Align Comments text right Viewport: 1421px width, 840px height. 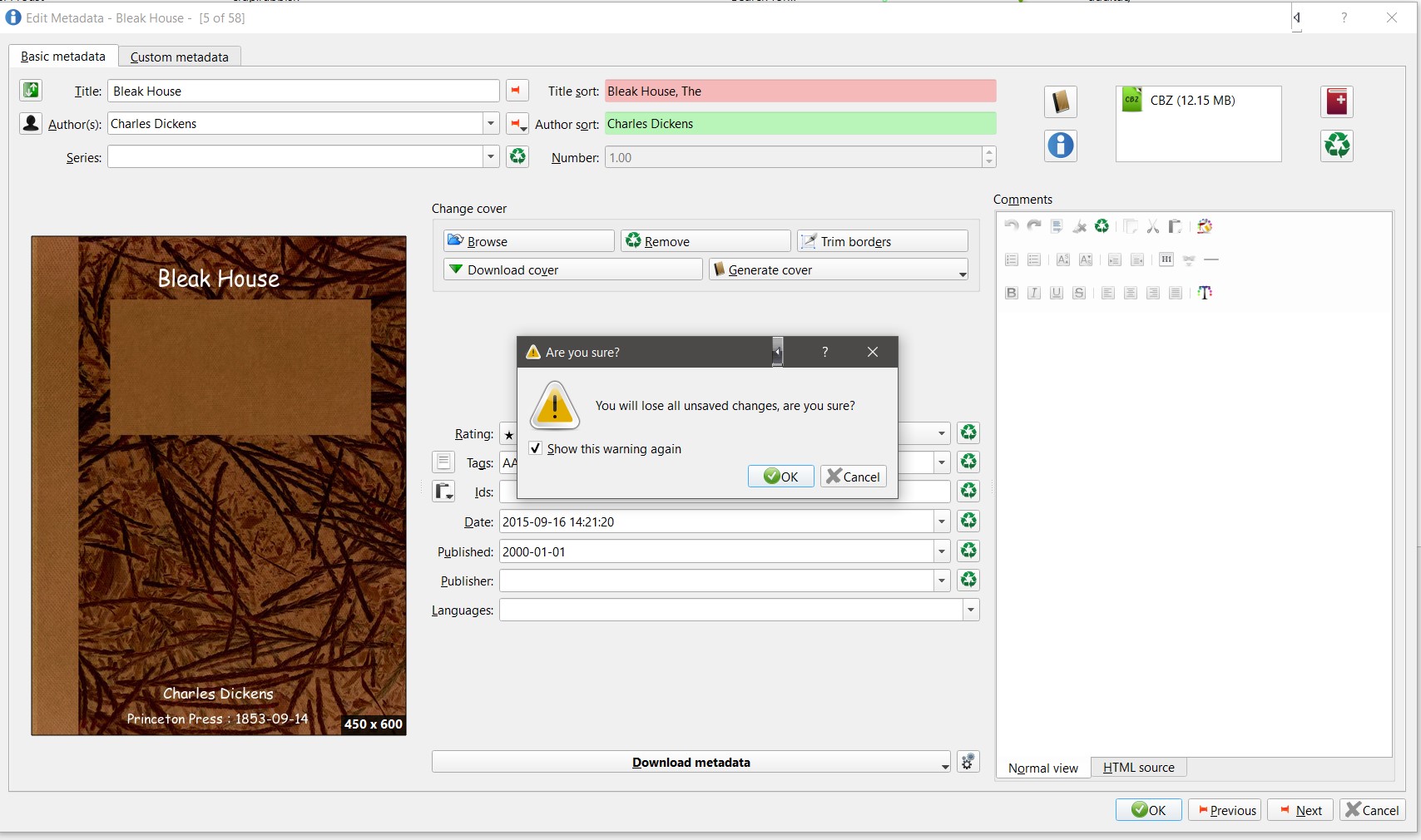[x=1152, y=293]
